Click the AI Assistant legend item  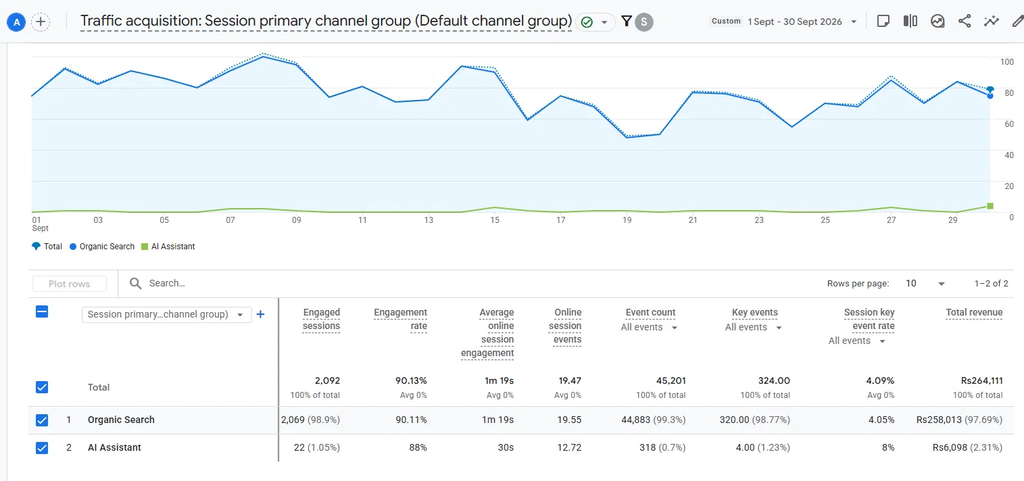click(x=168, y=247)
